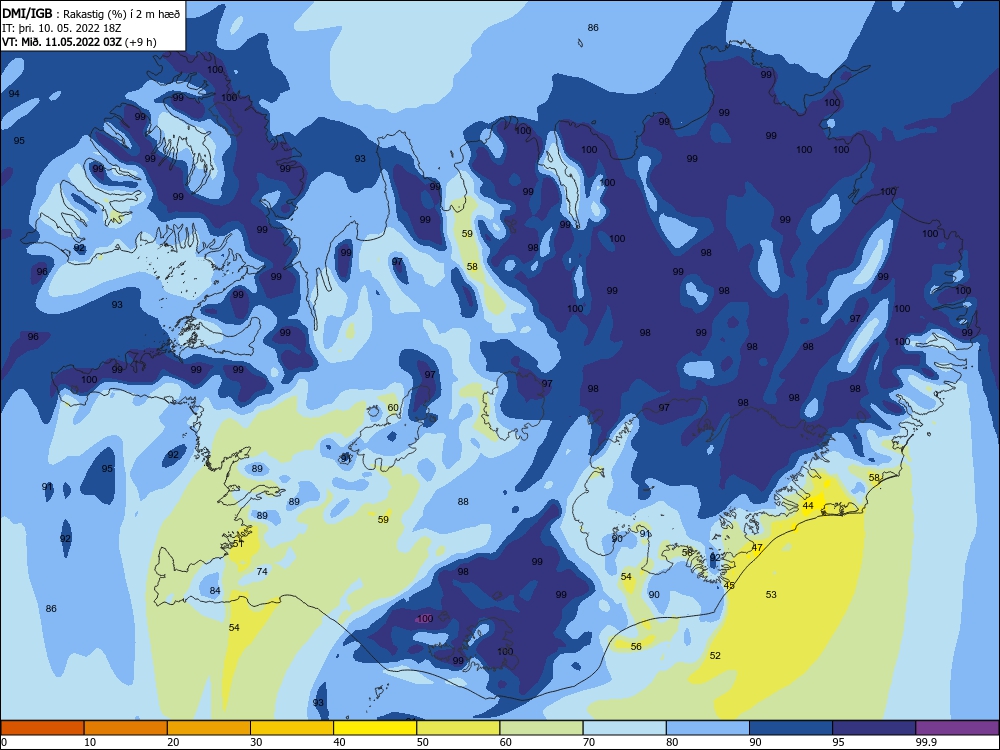Click the pale blue 70–80 legend swatch

tap(624, 728)
